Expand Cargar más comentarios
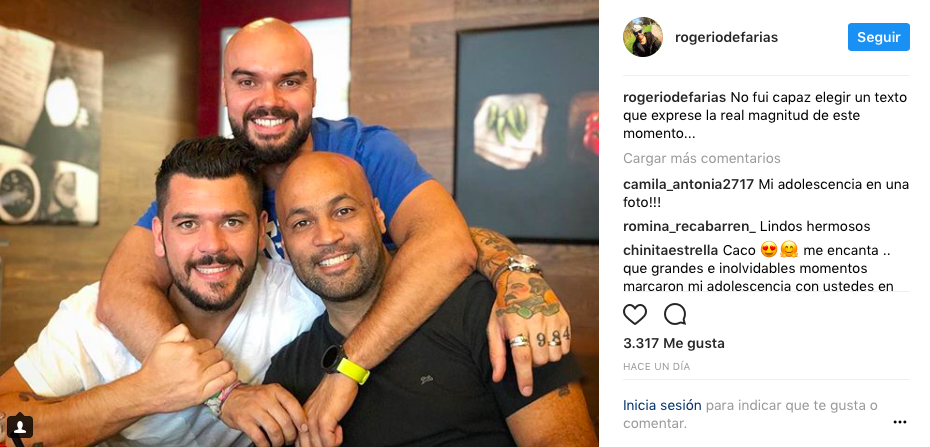930x447 pixels. (x=702, y=158)
